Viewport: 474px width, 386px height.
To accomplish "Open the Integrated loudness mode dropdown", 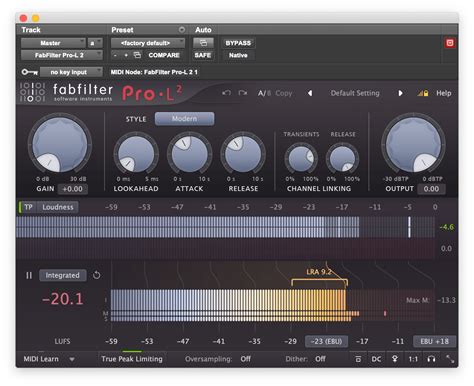I will tap(63, 275).
